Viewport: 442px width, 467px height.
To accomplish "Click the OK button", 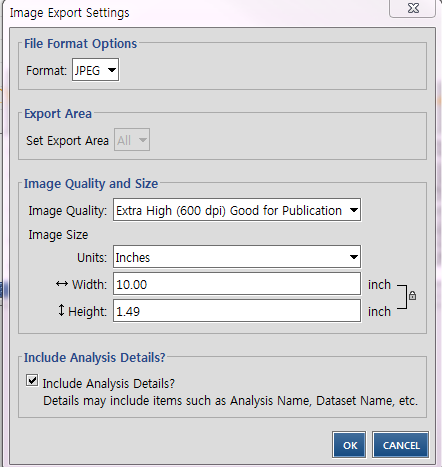I will [x=349, y=445].
